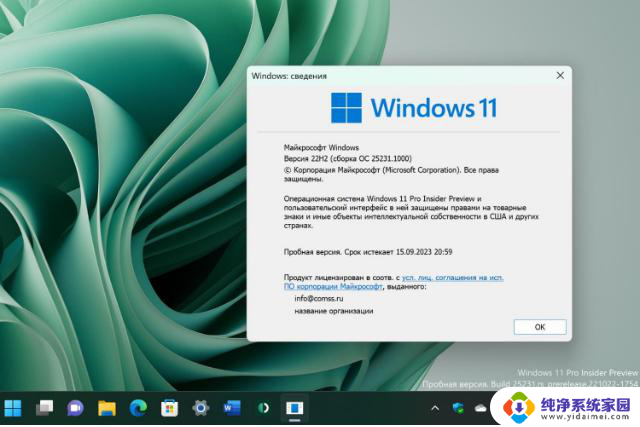Image resolution: width=640 pixels, height=427 pixels.
Task: Launch the Chat app from taskbar
Action: [75, 408]
